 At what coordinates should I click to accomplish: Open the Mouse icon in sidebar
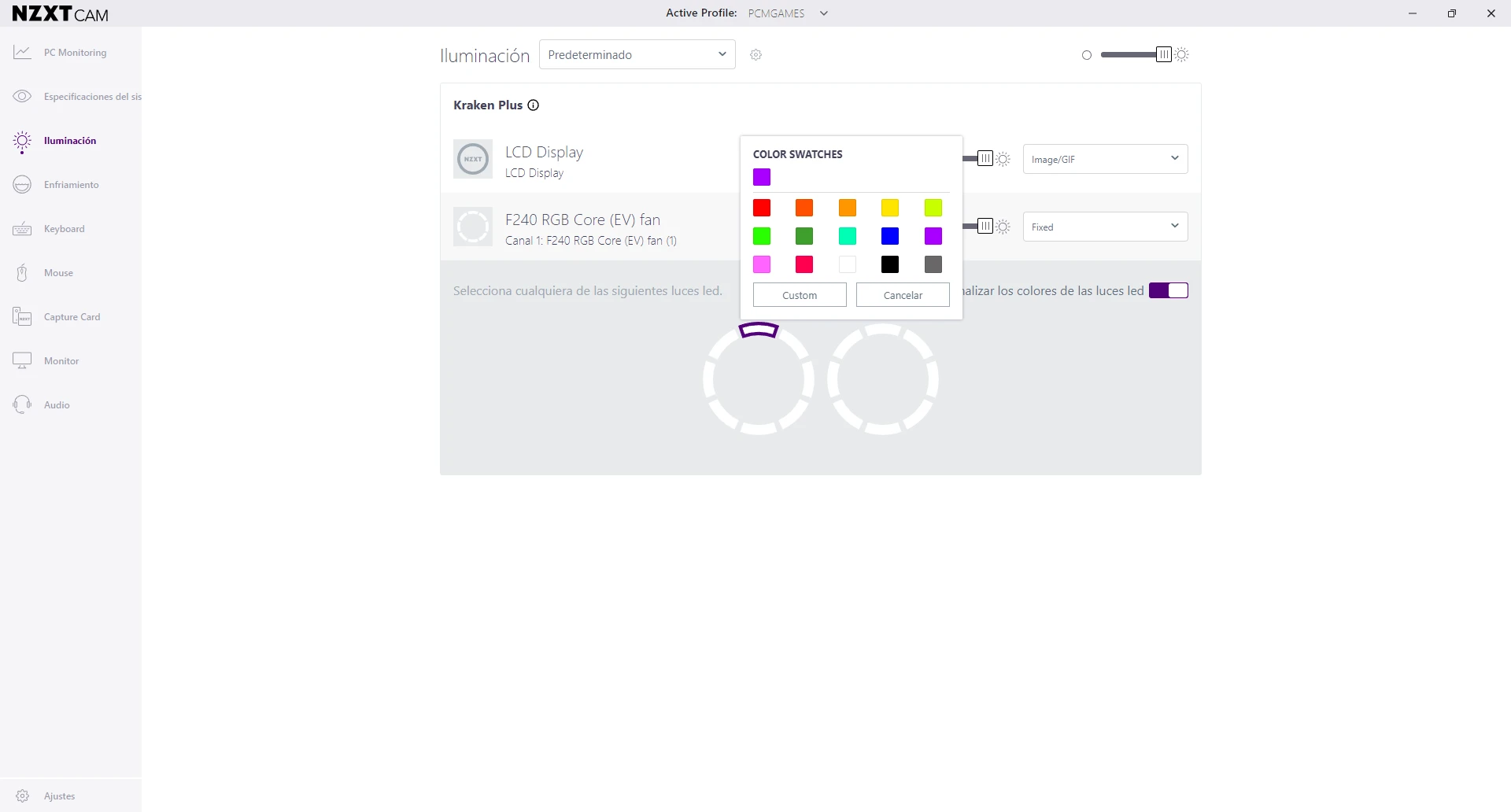point(22,273)
